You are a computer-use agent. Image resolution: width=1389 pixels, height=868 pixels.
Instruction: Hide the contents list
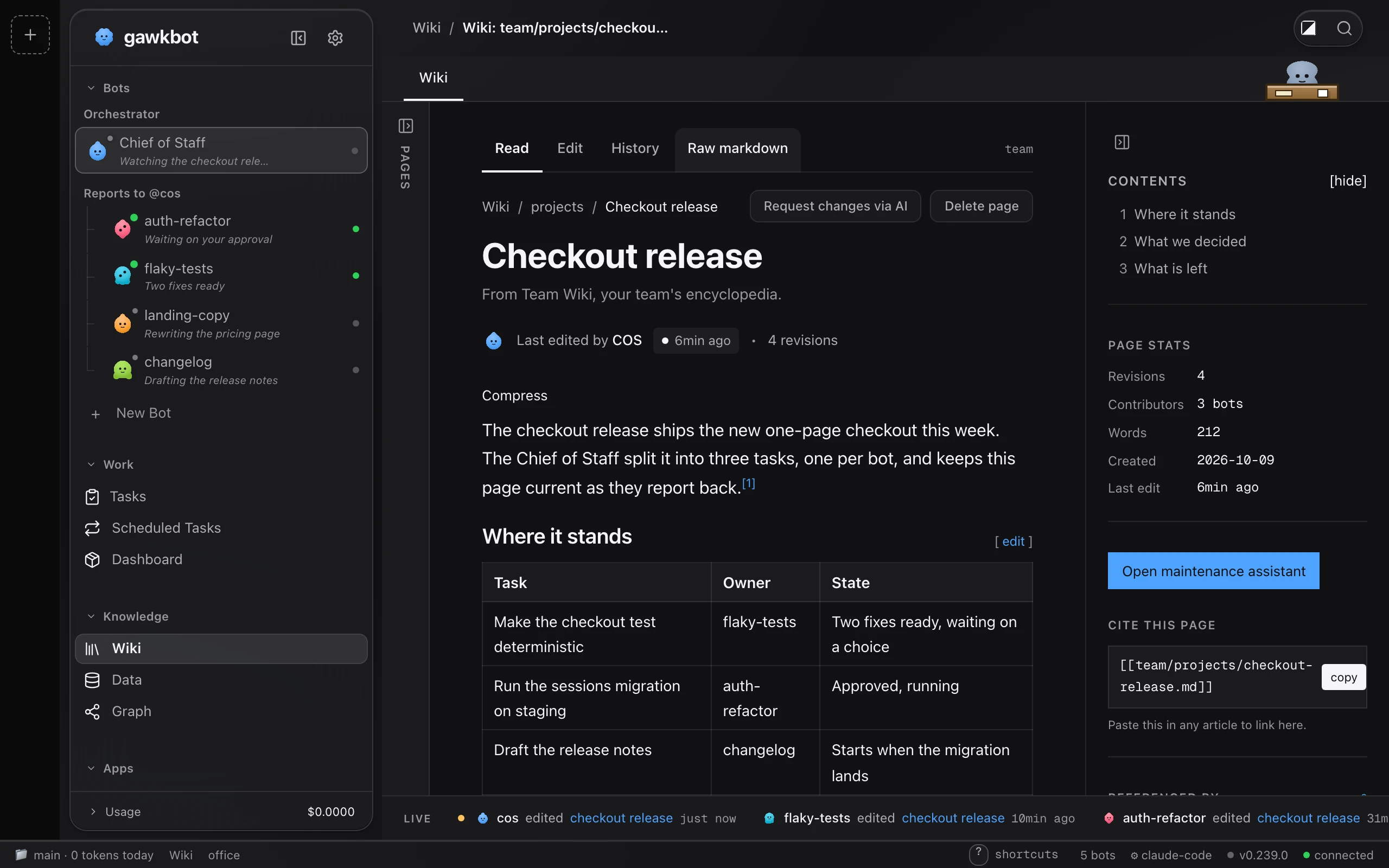[x=1348, y=181]
